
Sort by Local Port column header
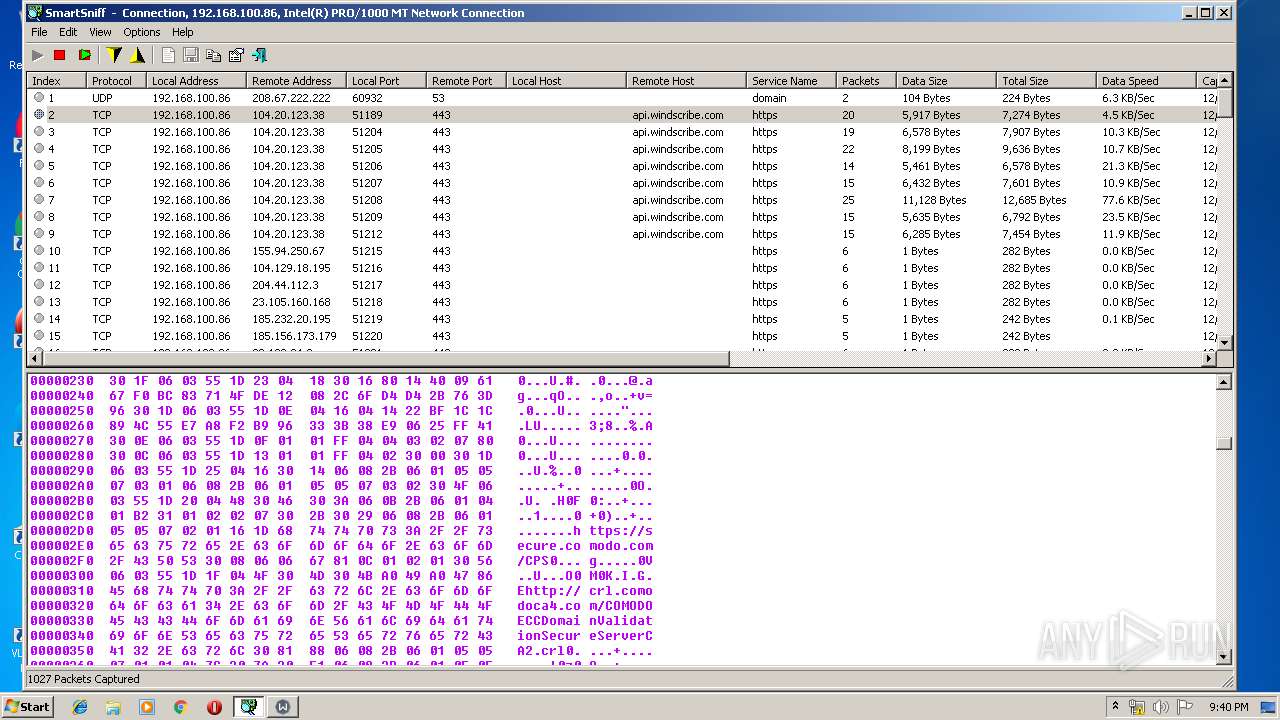[386, 81]
